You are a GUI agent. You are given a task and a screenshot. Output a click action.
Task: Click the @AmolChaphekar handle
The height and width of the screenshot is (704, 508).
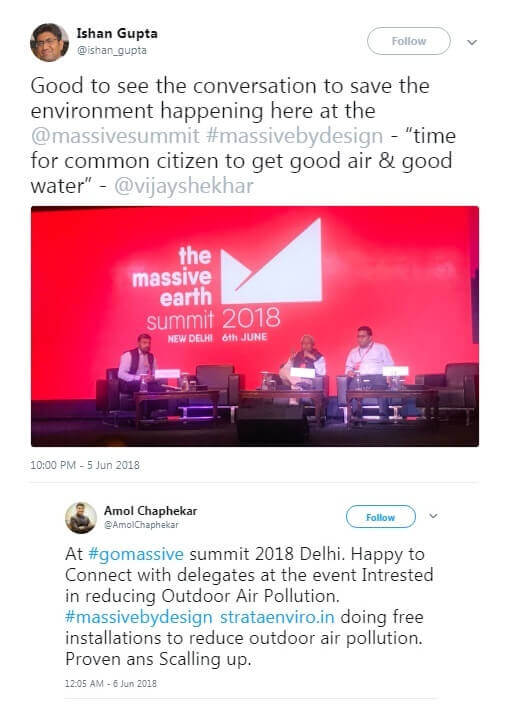pyautogui.click(x=141, y=525)
